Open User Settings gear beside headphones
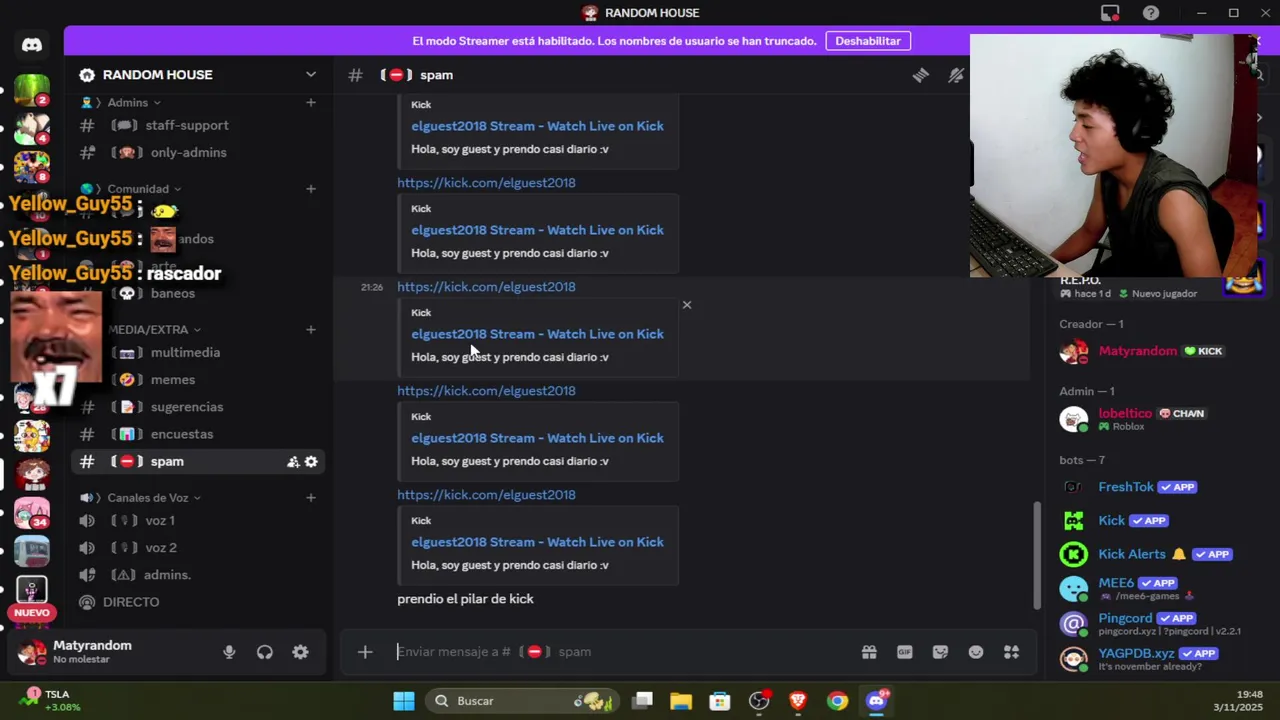This screenshot has width=1280, height=720. pyautogui.click(x=301, y=652)
